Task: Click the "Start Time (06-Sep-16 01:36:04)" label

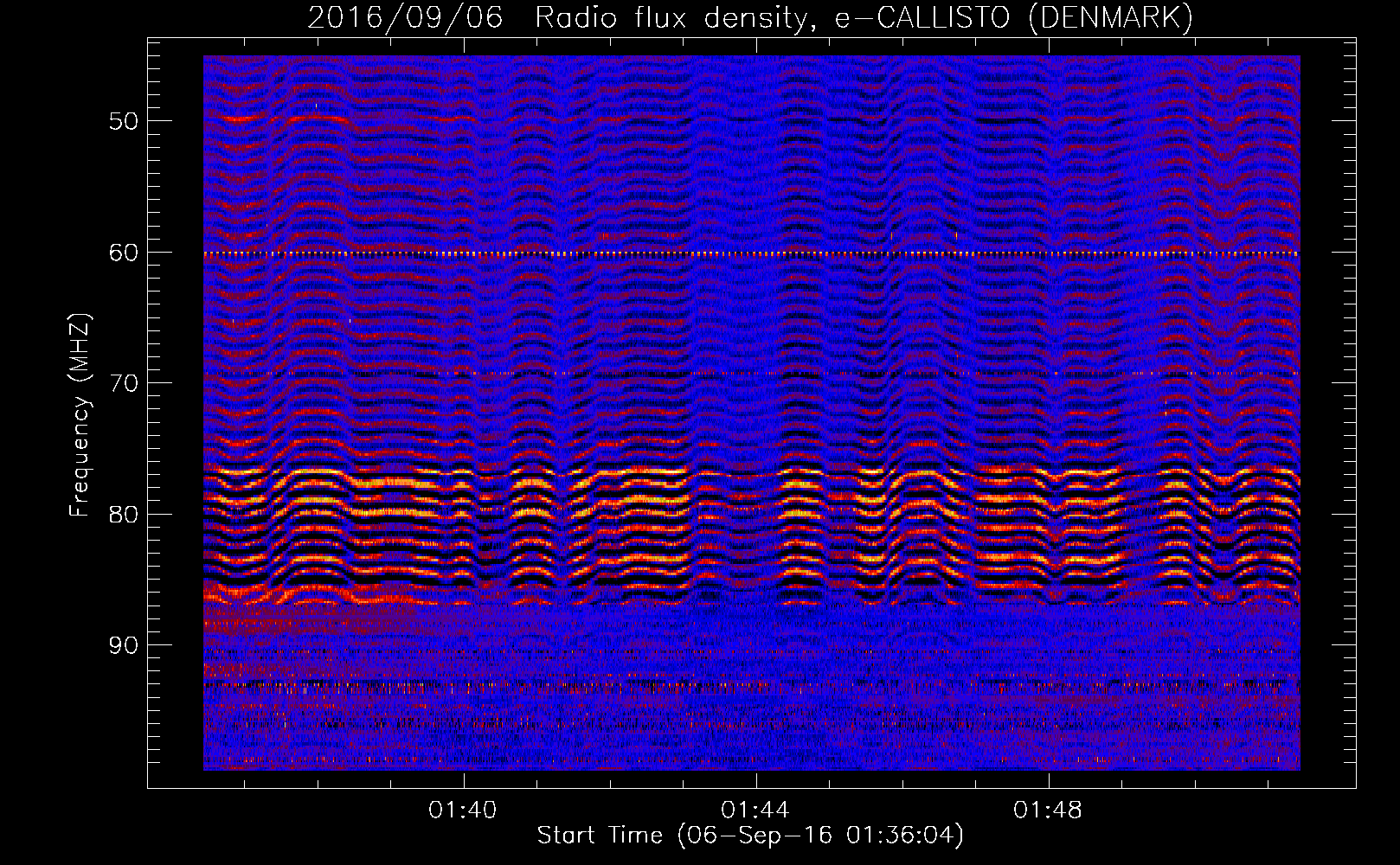Action: pos(750,836)
